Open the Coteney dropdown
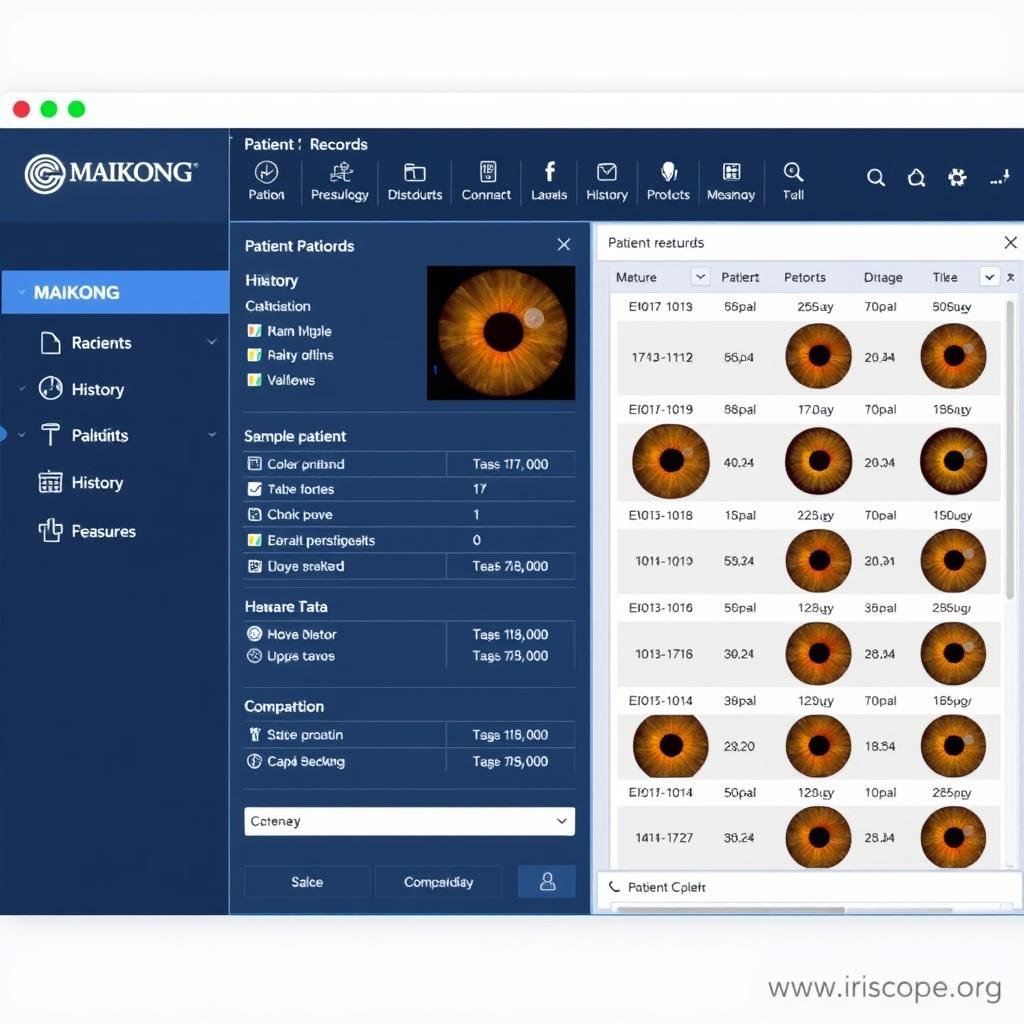The image size is (1024, 1024). 409,821
